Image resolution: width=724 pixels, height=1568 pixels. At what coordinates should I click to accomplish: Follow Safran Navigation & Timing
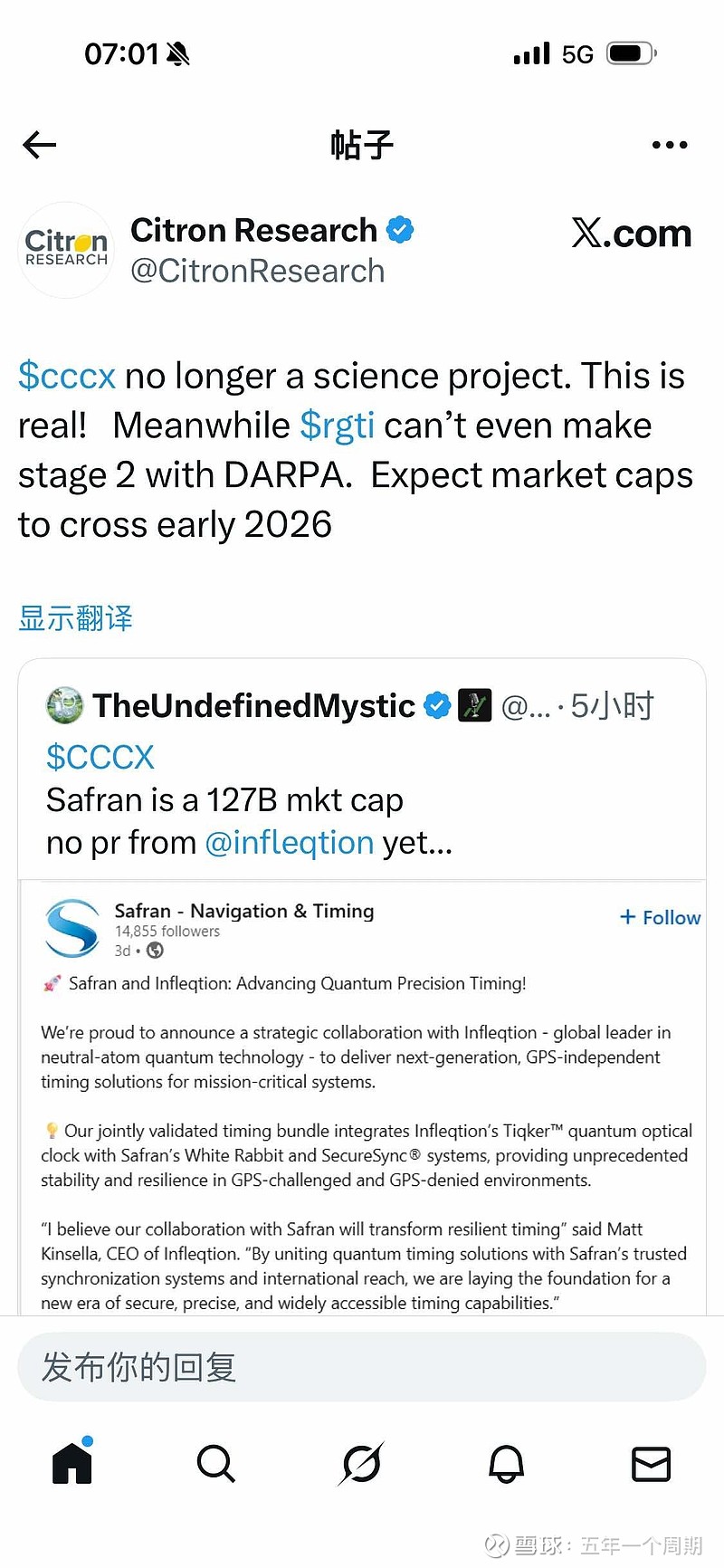pos(661,918)
